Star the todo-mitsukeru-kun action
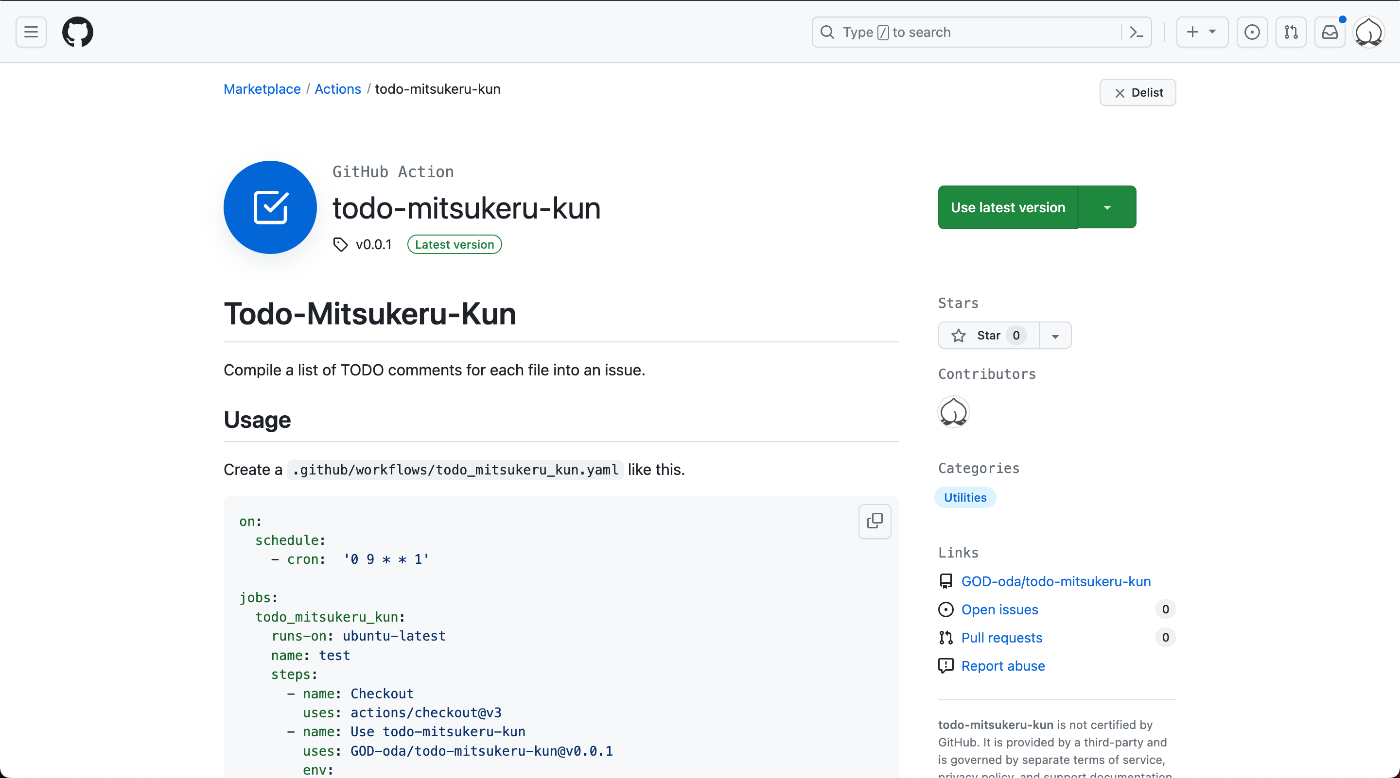The height and width of the screenshot is (778, 1400). [988, 335]
